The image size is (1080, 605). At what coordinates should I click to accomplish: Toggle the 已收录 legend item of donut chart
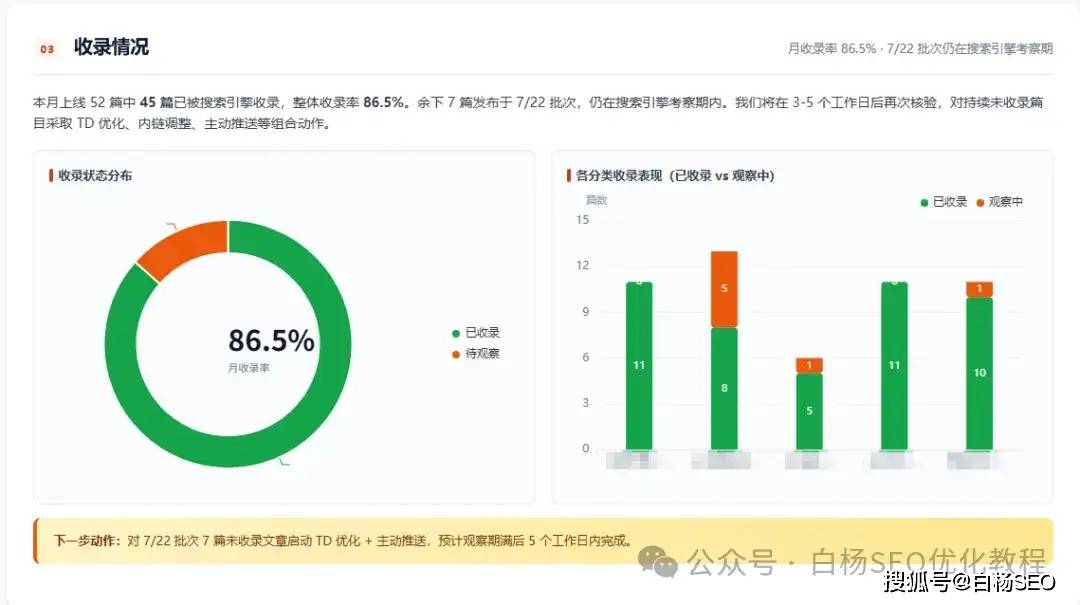pyautogui.click(x=476, y=333)
